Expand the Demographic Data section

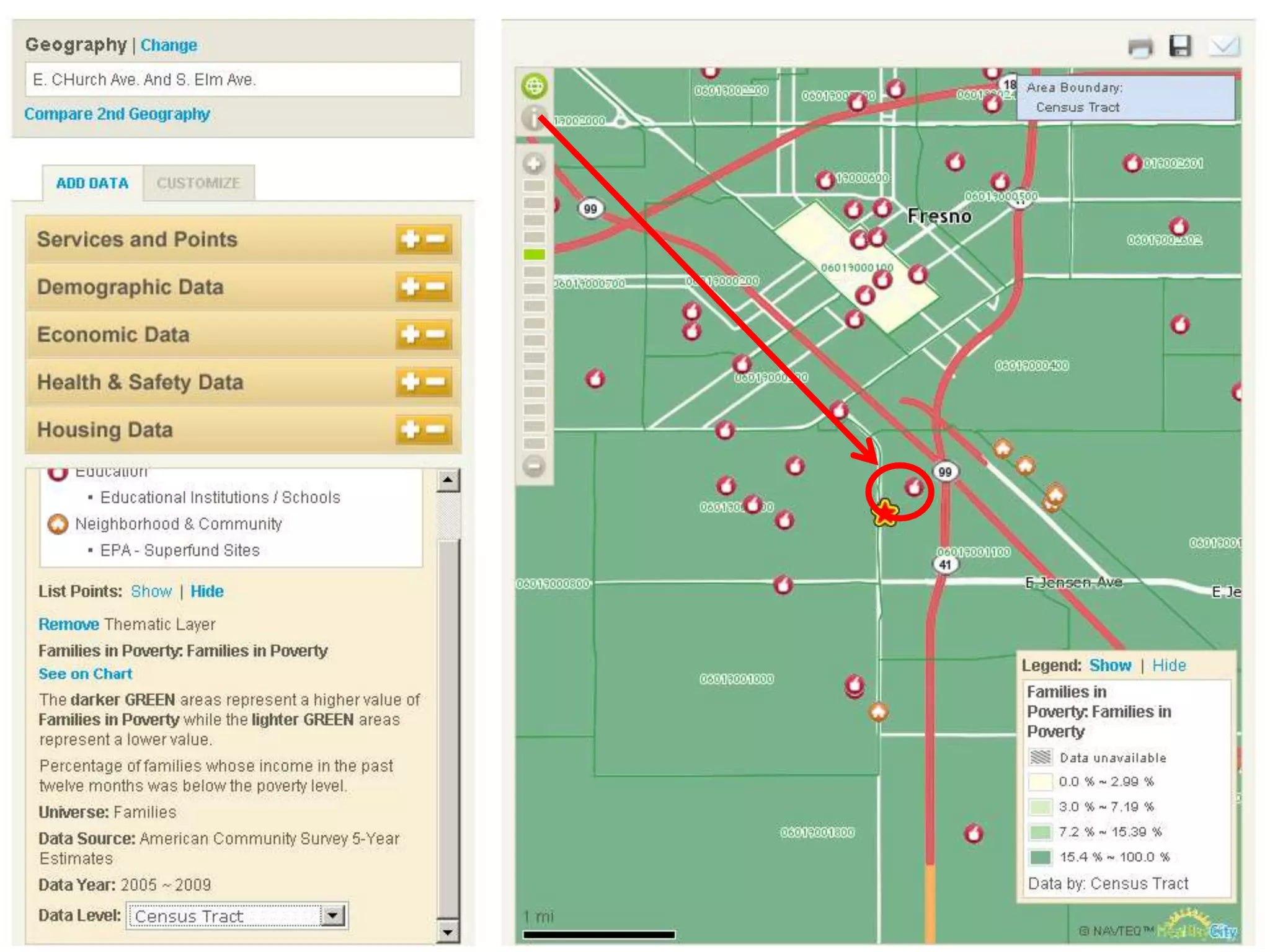click(410, 287)
